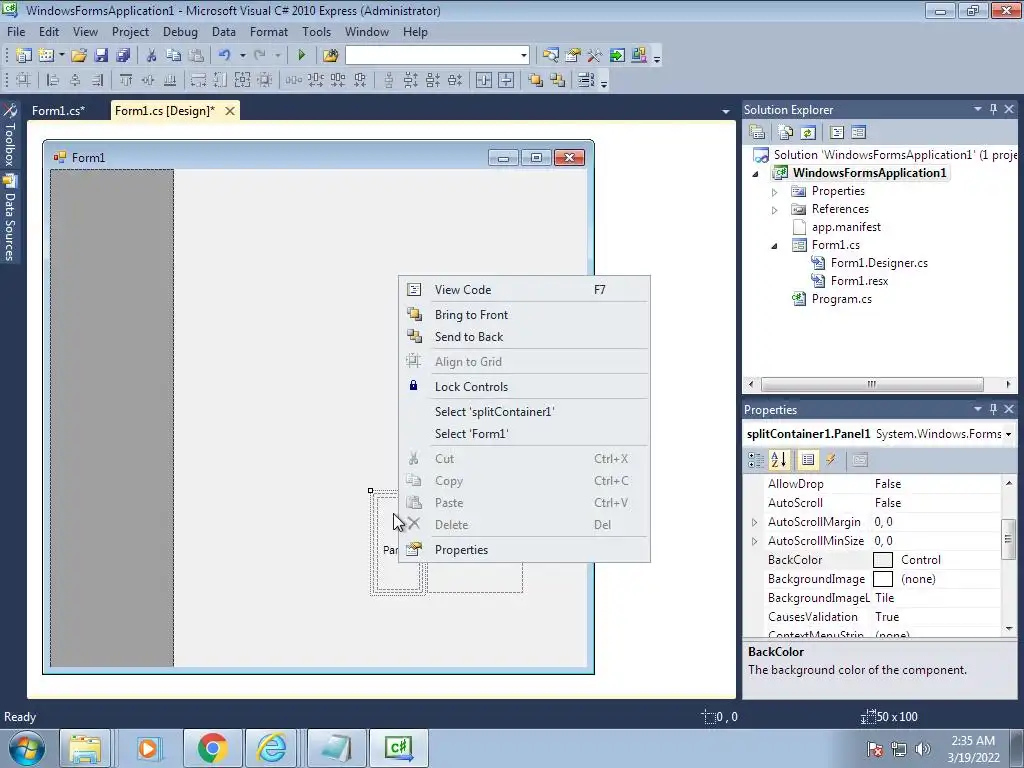
Task: Open the Toolbox side tab
Action: pos(10,135)
